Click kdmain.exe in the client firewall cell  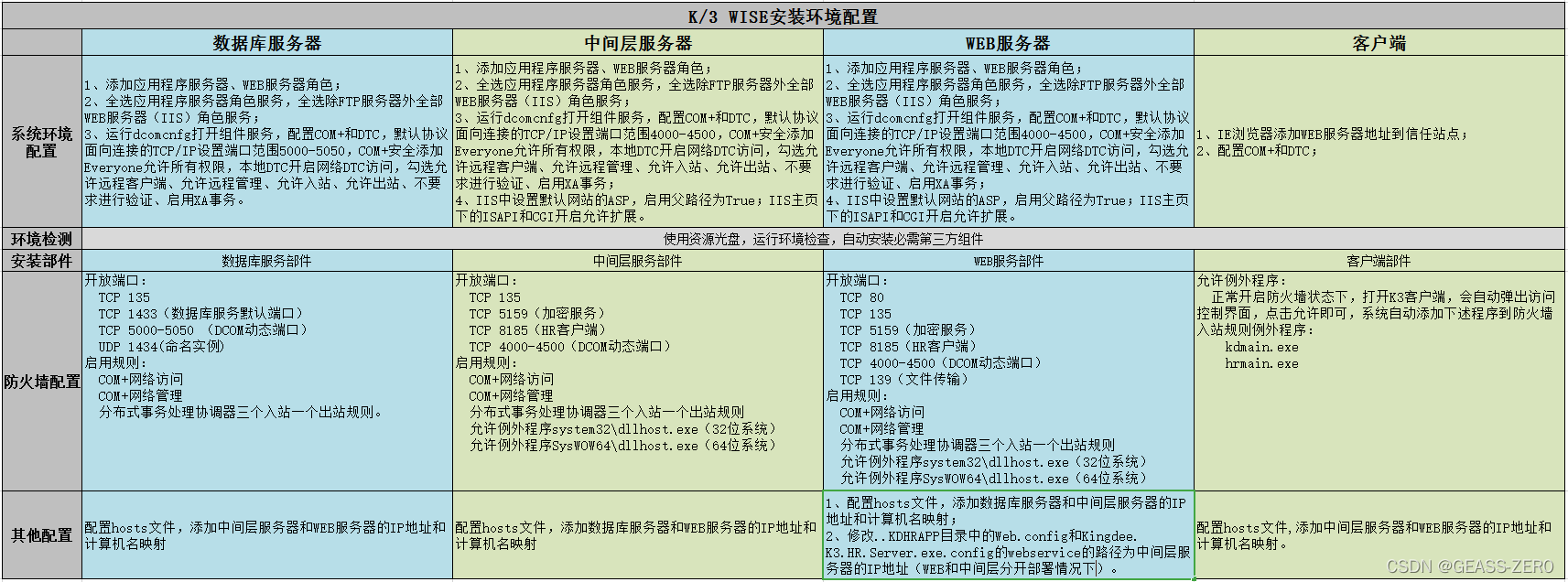[1261, 347]
